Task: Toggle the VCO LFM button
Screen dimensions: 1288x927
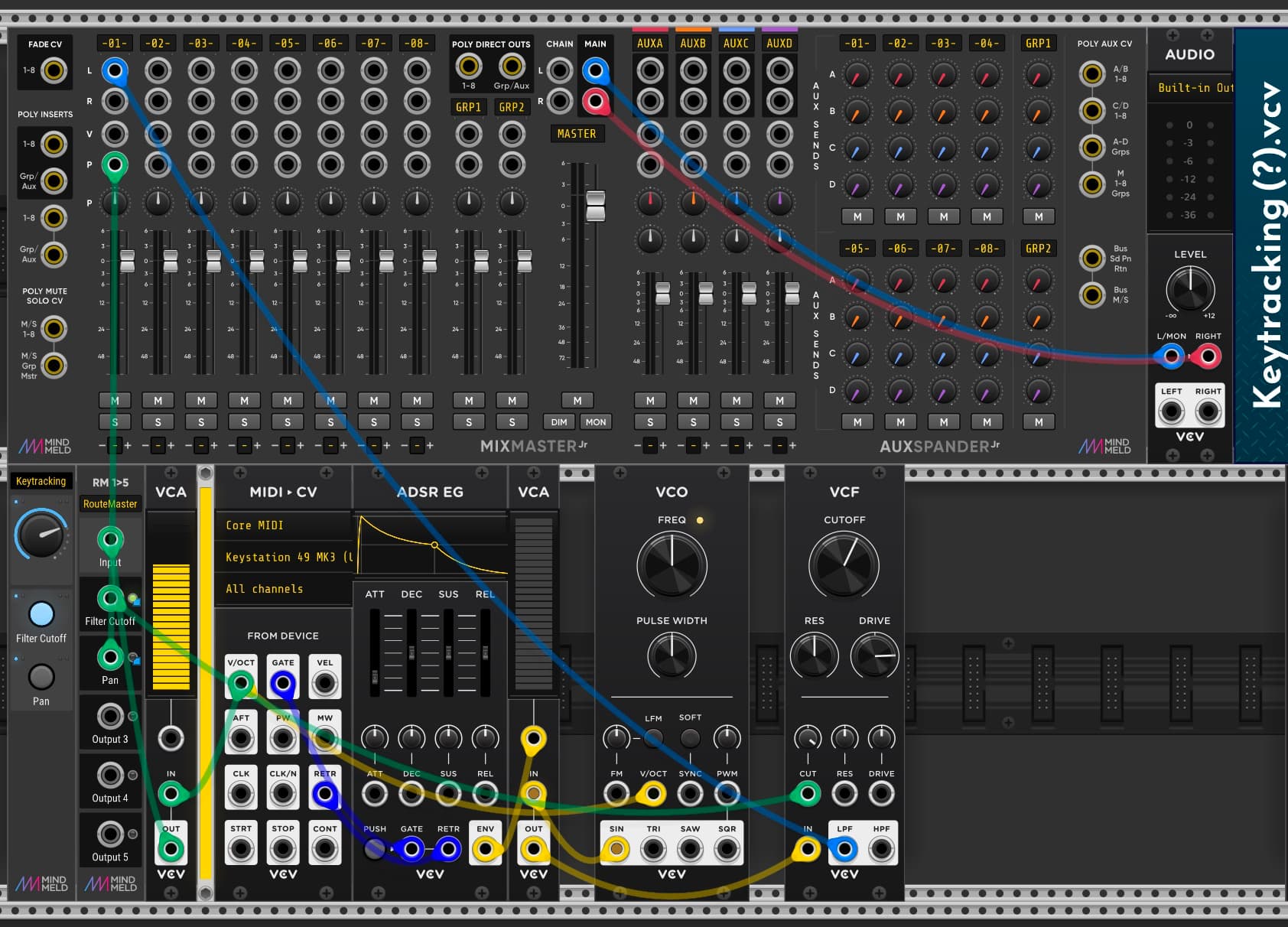Action: (x=653, y=738)
